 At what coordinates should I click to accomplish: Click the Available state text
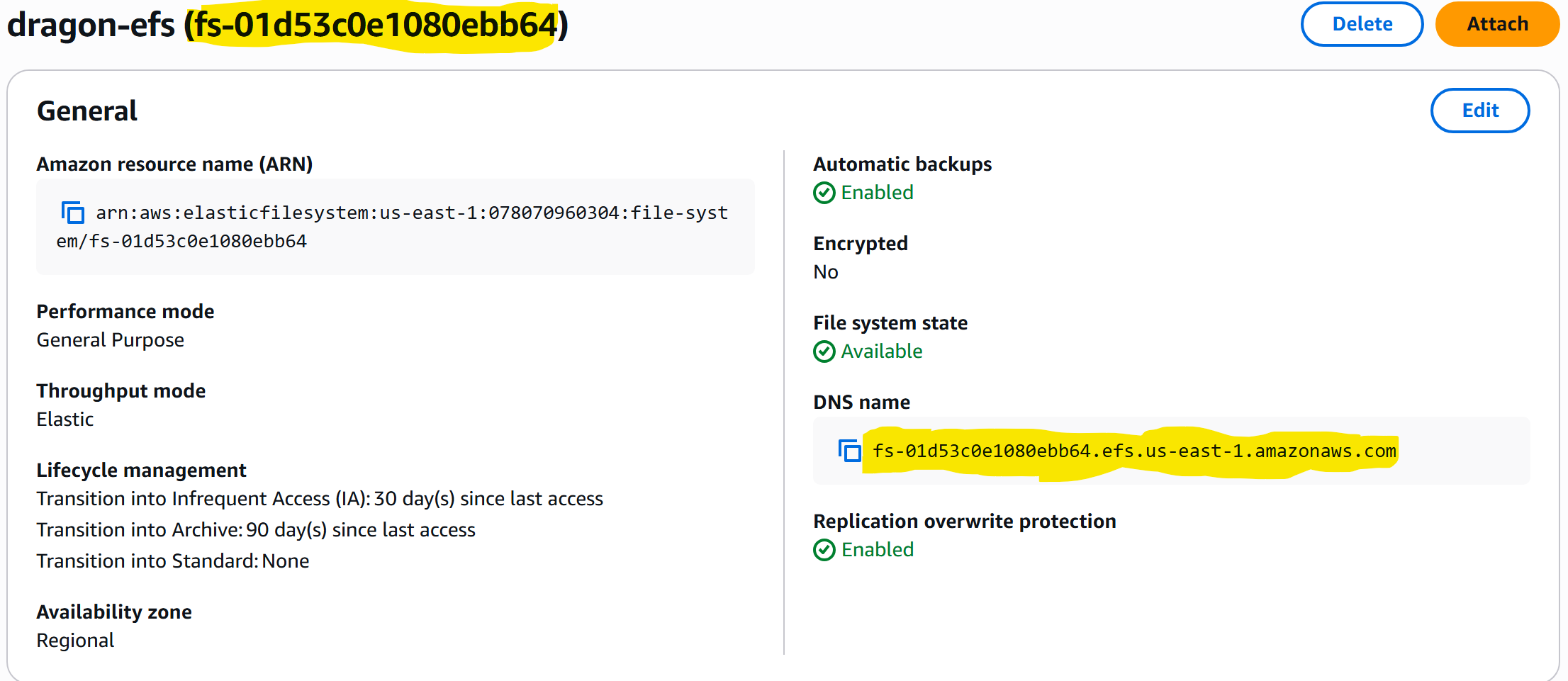881,351
